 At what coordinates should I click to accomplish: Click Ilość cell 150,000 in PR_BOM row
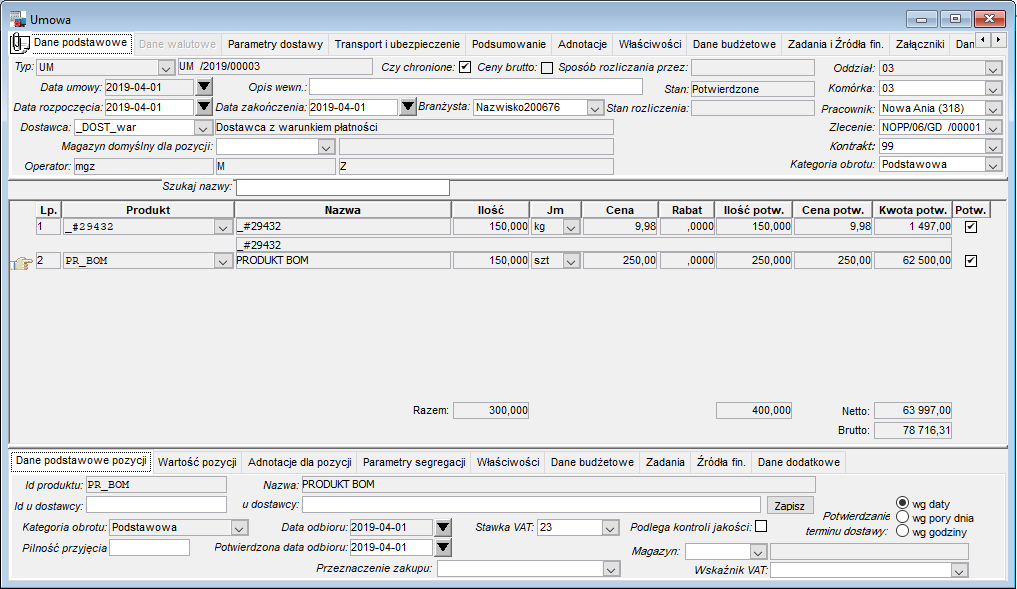pyautogui.click(x=491, y=260)
